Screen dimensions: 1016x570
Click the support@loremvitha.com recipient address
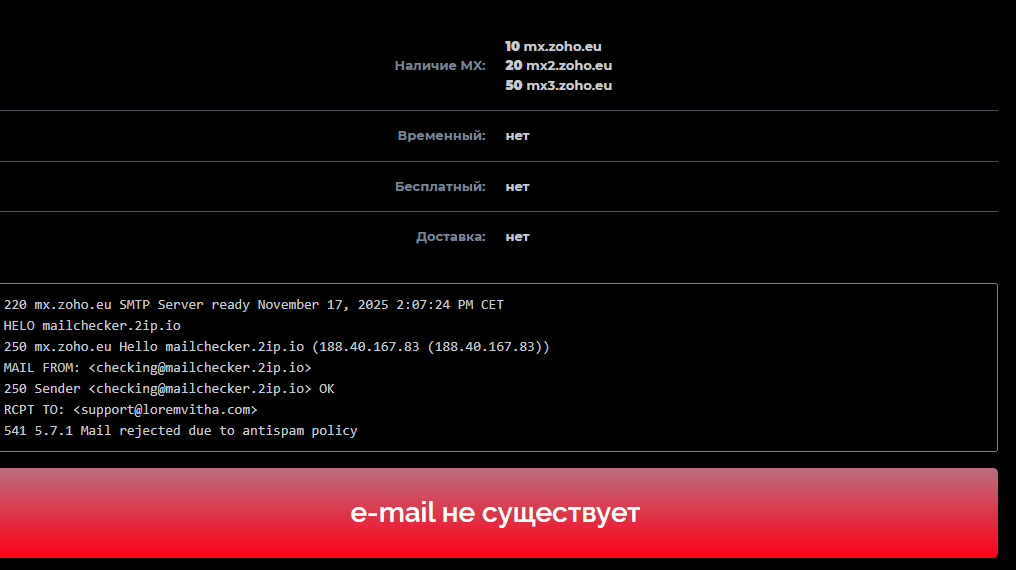coord(165,410)
